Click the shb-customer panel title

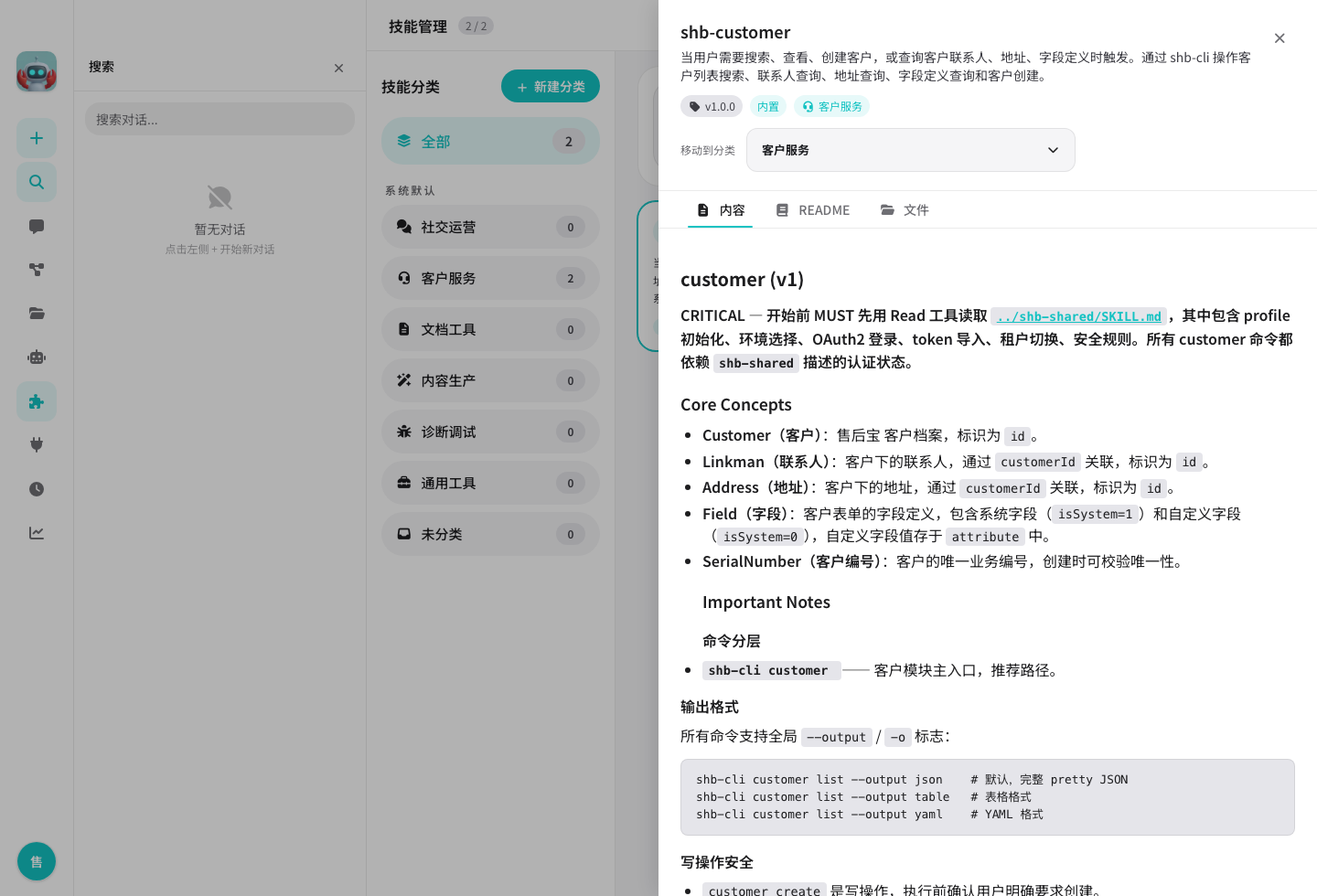pyautogui.click(x=735, y=32)
